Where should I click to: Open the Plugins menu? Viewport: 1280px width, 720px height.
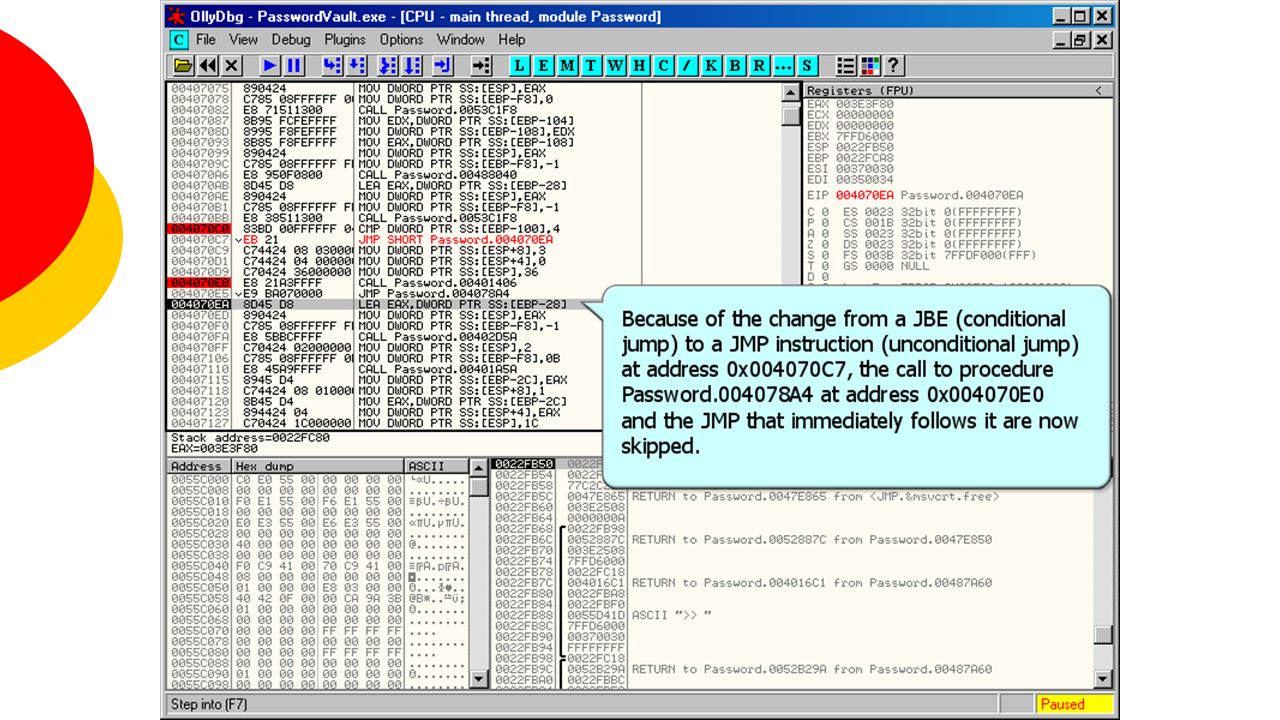[x=345, y=40]
